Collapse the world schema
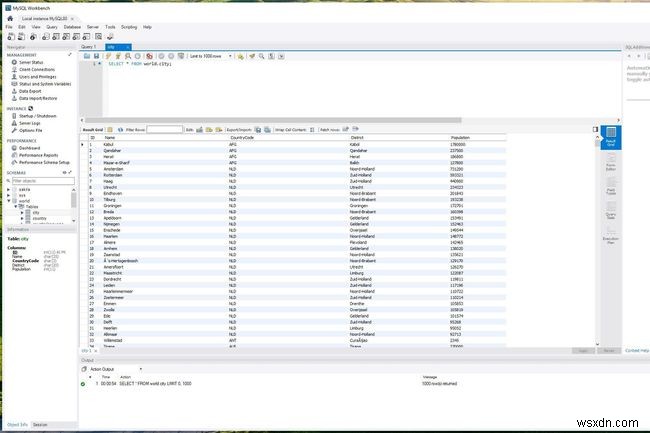Viewport: 650px width, 433px height. pos(9,201)
